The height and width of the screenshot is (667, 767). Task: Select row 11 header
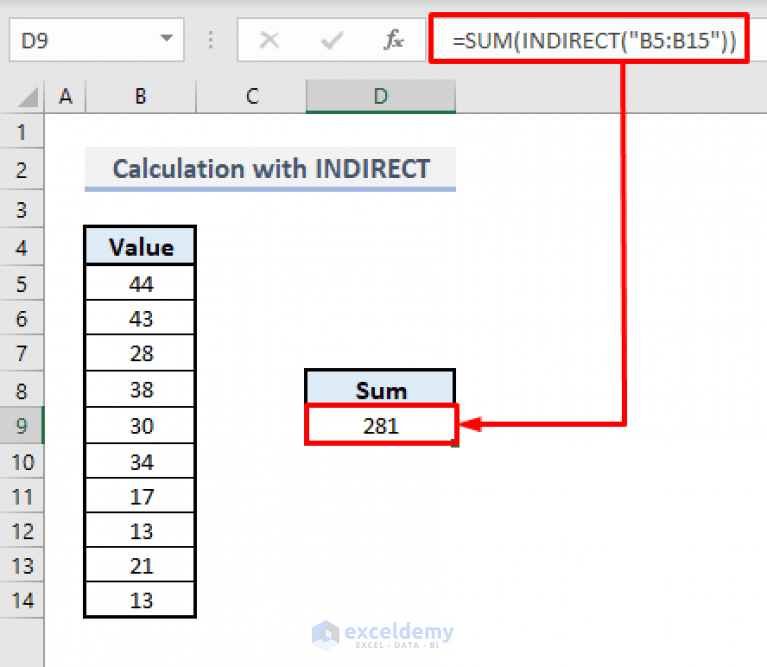click(22, 496)
